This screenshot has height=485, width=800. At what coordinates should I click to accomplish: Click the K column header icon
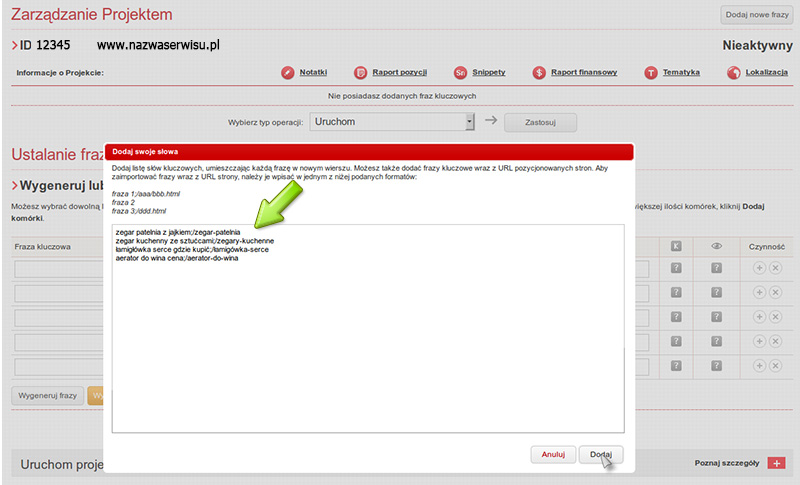click(676, 245)
